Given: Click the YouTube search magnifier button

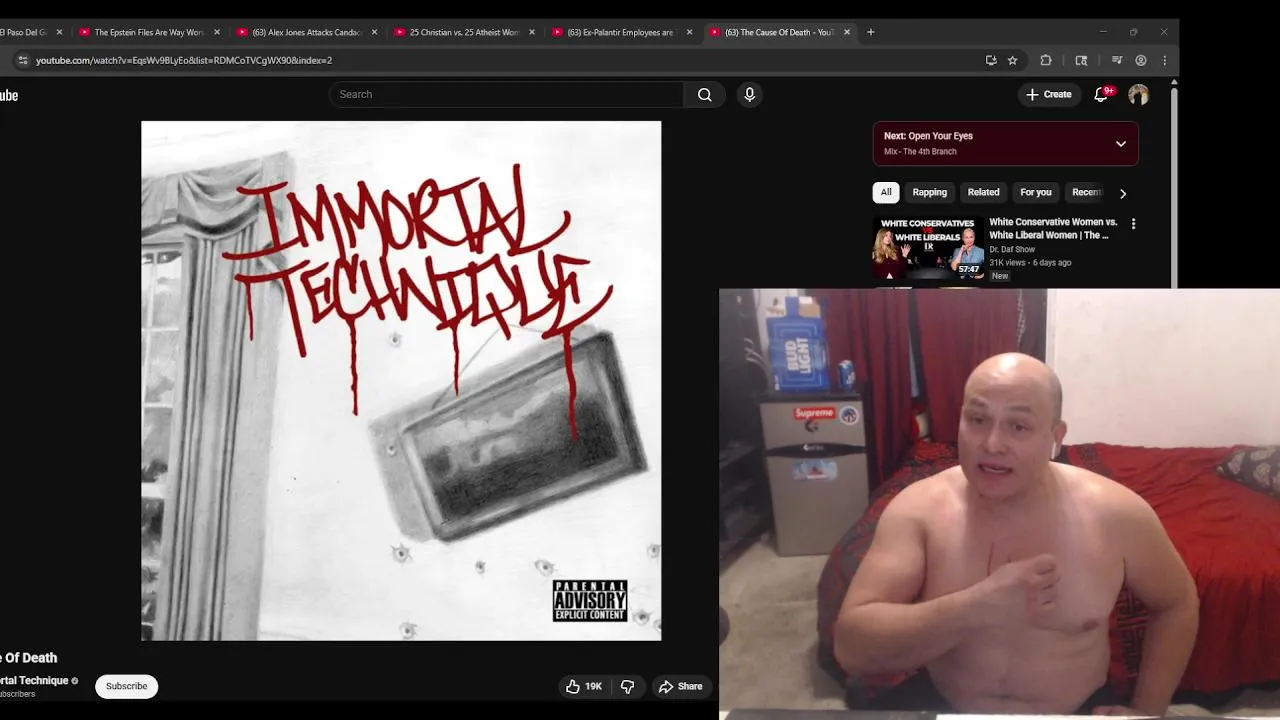Looking at the screenshot, I should [x=705, y=95].
